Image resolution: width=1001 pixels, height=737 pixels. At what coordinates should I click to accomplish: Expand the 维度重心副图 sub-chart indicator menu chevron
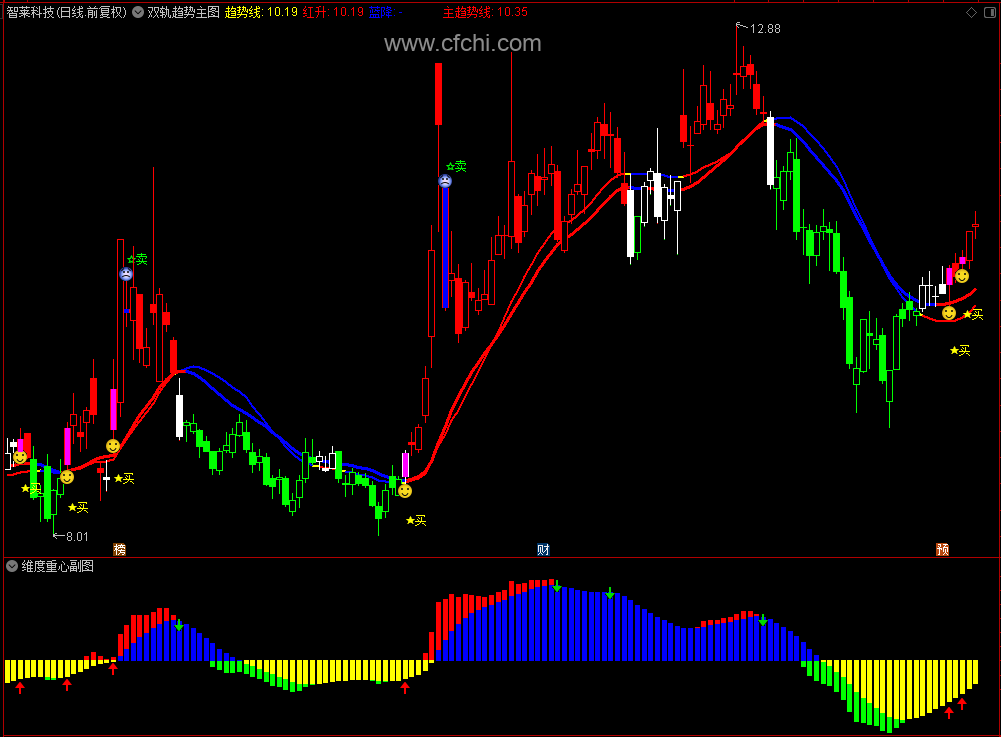[11, 566]
